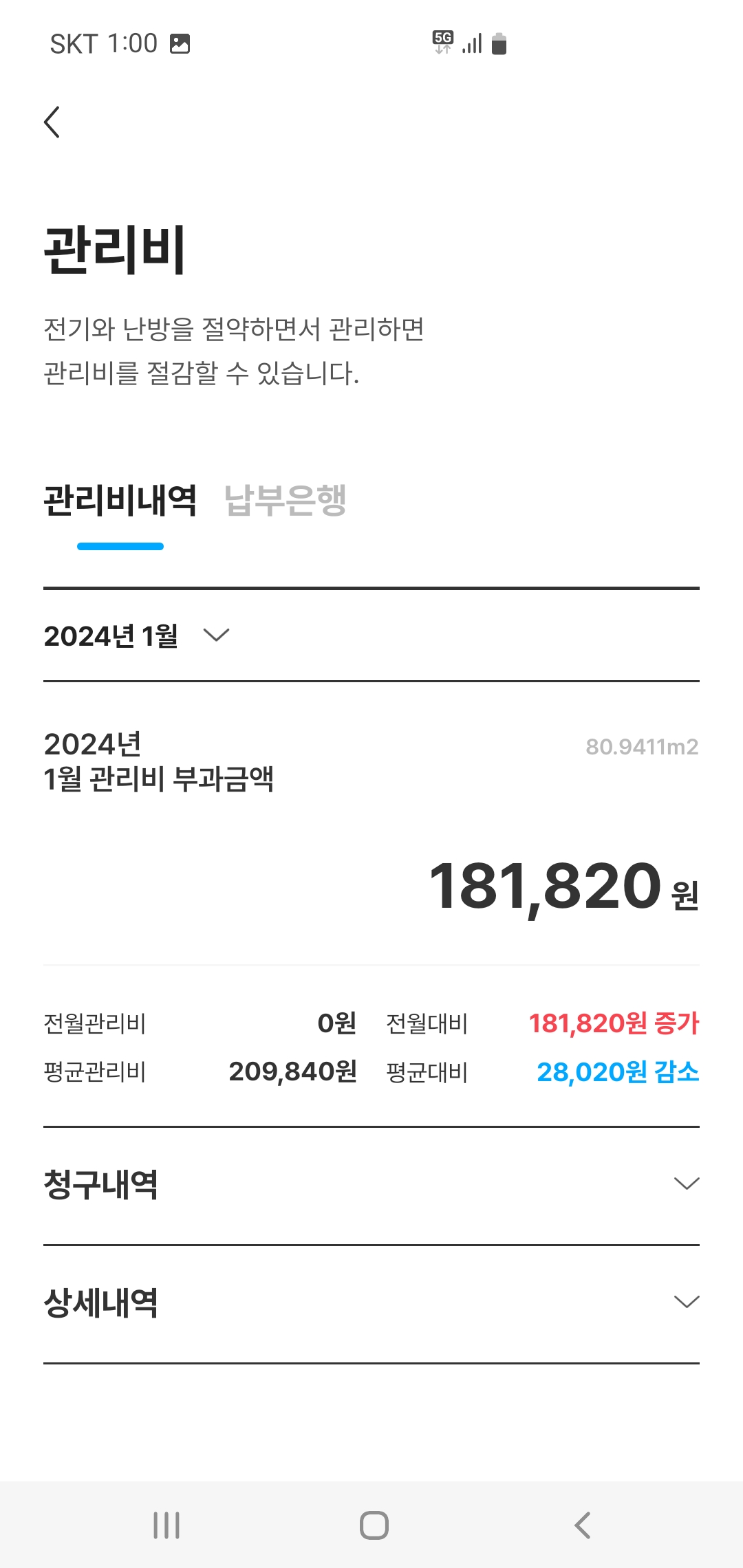Image resolution: width=743 pixels, height=1568 pixels.
Task: Tap the 청구내역 heading
Action: 101,1184
